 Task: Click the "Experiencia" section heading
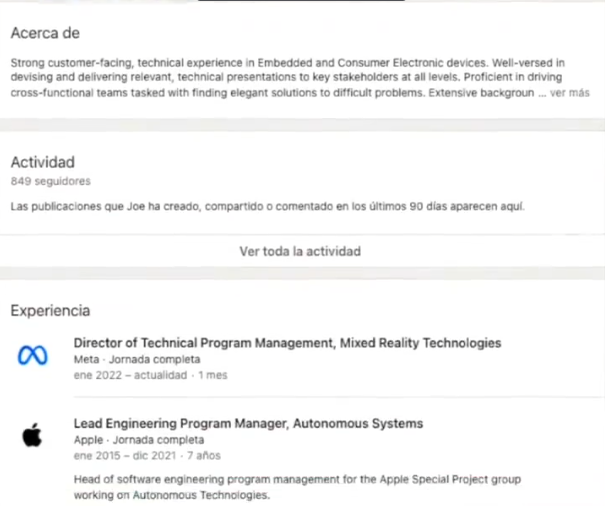tap(50, 311)
